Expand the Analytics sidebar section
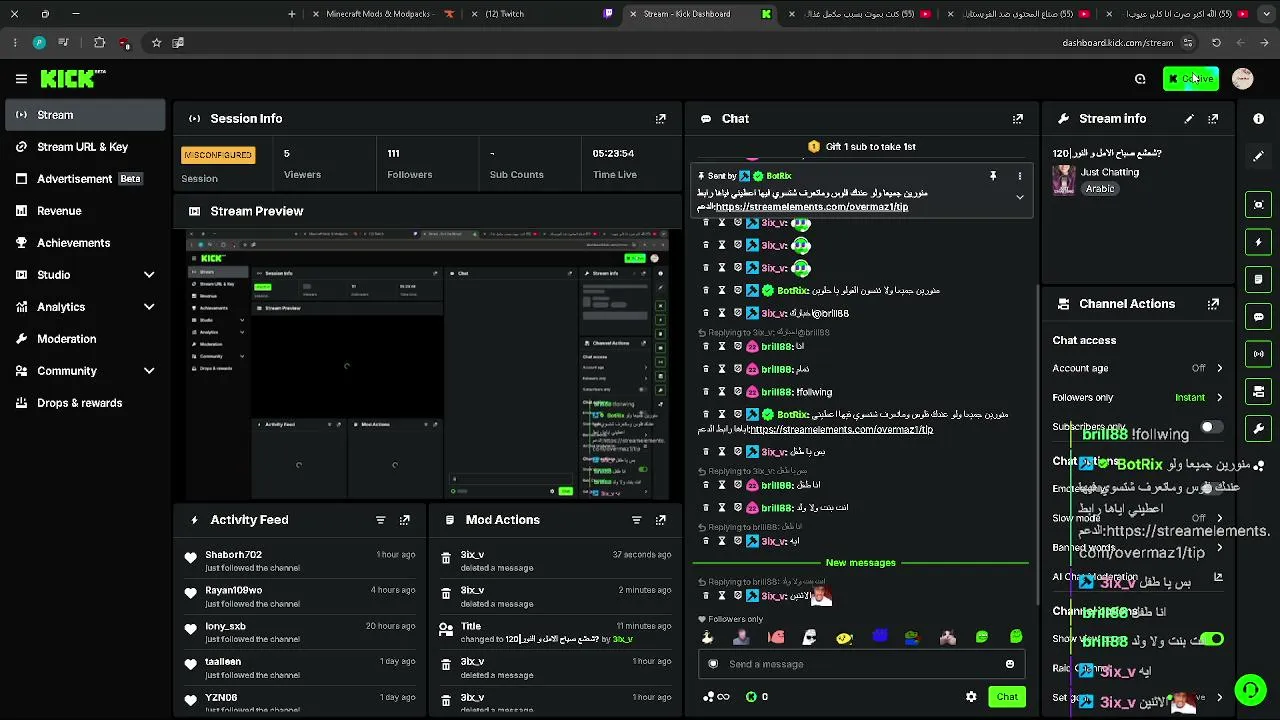 click(x=149, y=307)
